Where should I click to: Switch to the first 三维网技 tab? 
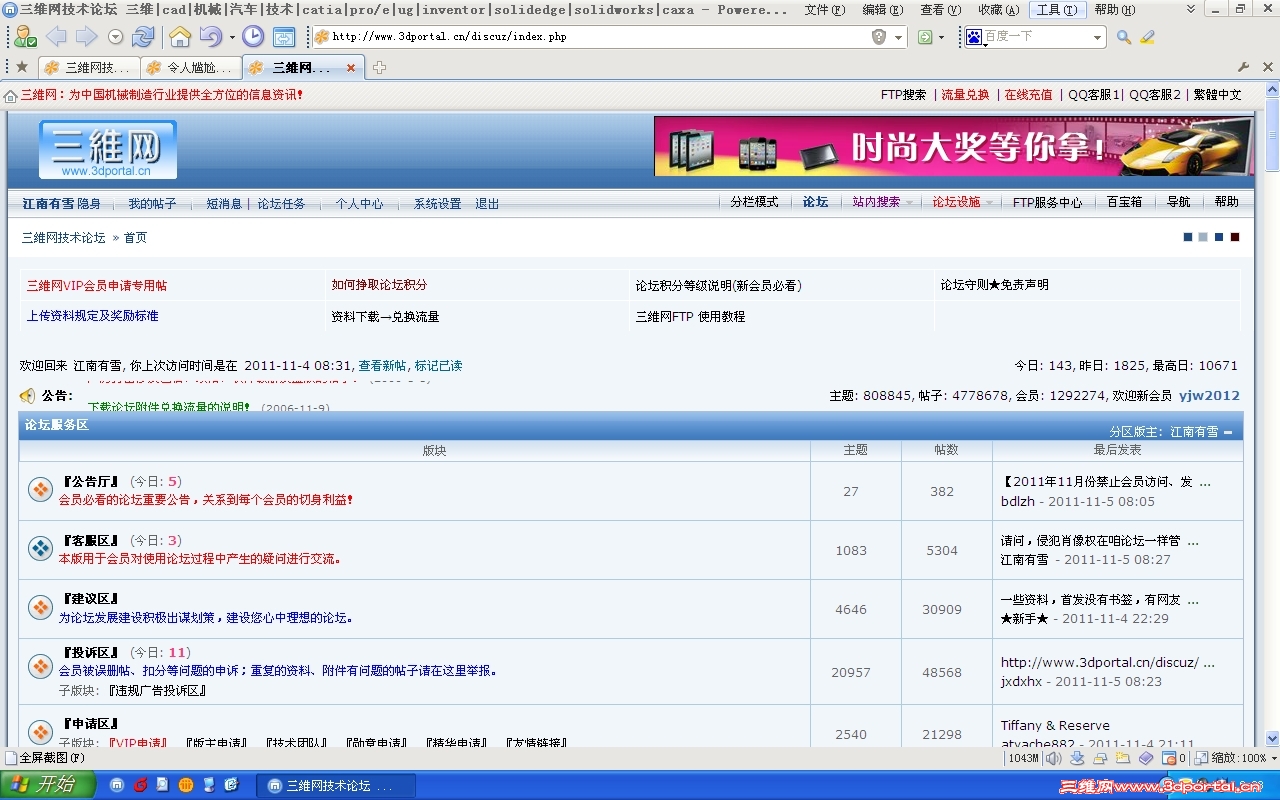[89, 68]
